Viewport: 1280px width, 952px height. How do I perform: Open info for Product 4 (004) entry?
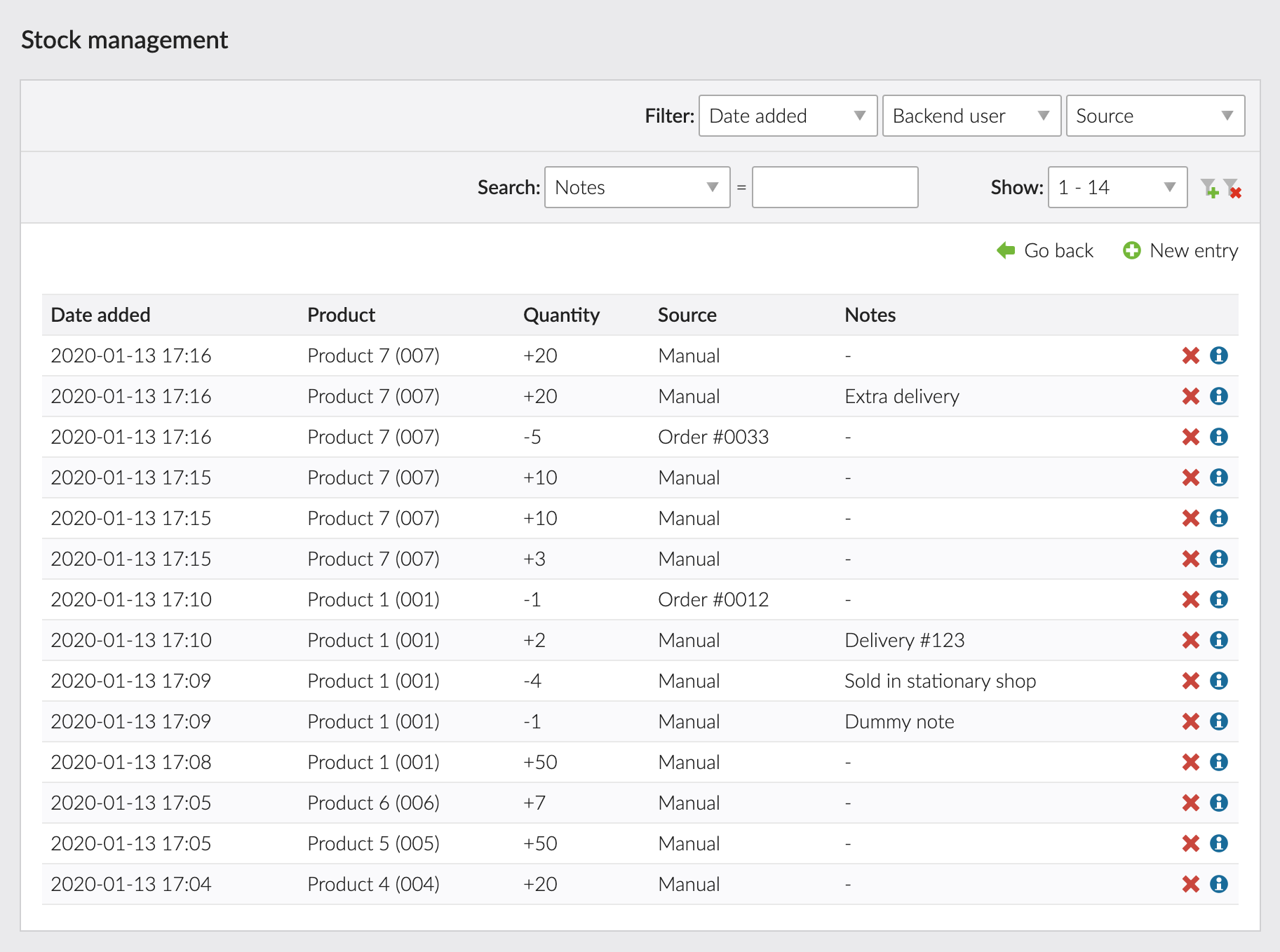[1219, 884]
